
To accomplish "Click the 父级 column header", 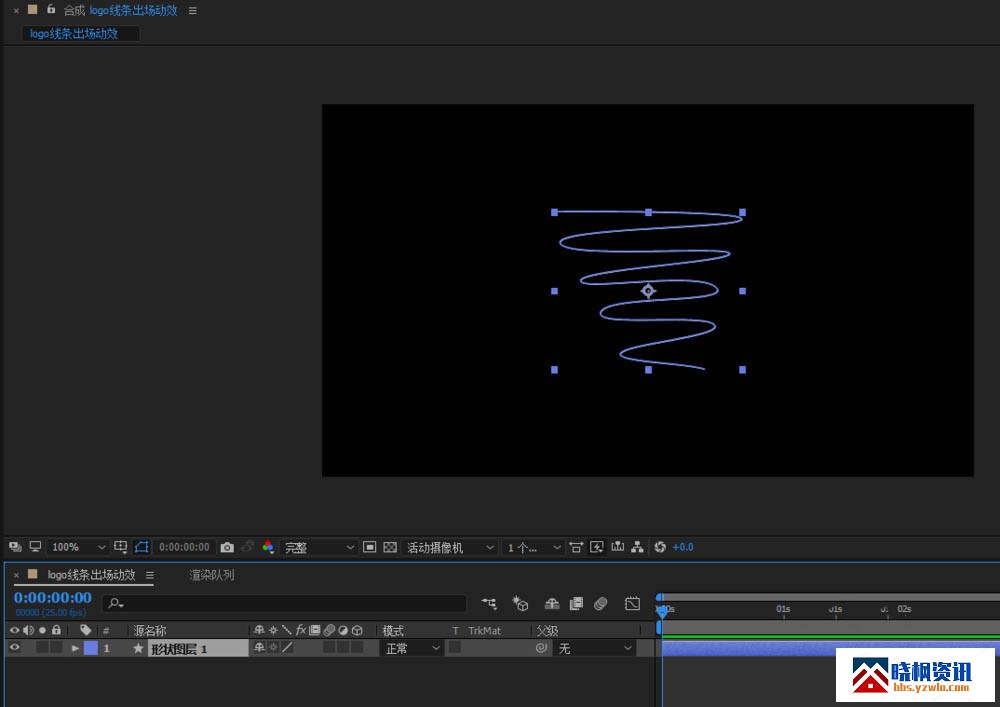I will tap(547, 630).
